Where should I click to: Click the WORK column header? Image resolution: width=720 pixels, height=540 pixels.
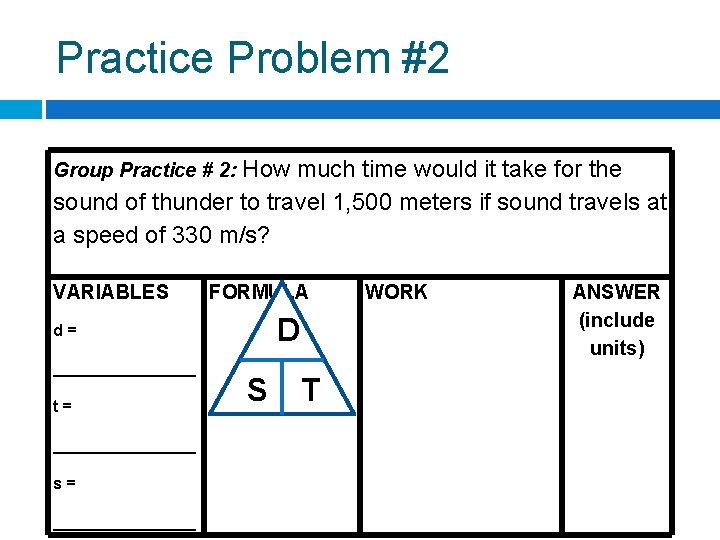396,292
